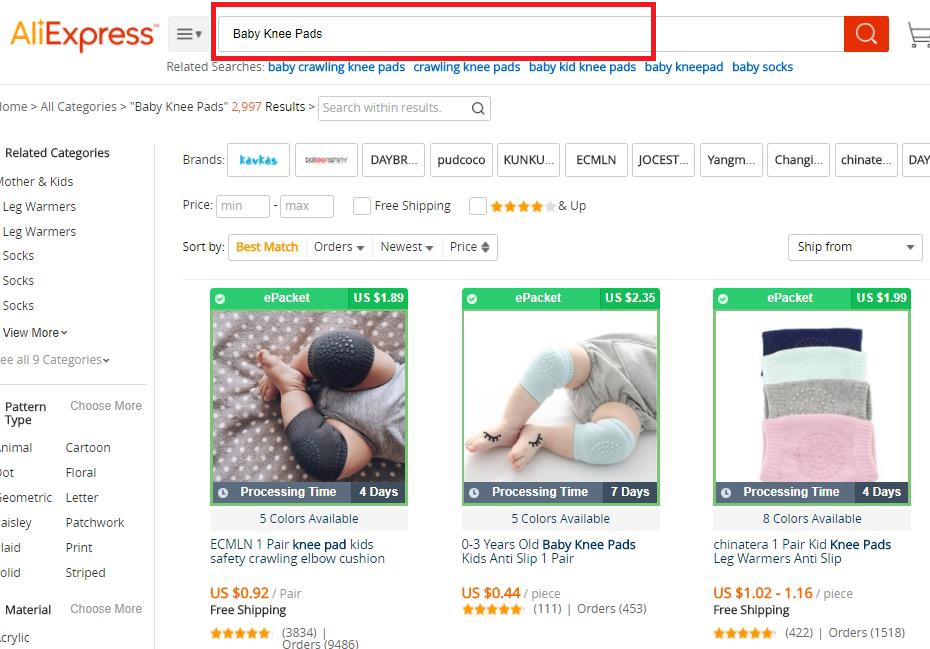Select the Floral pattern type

tap(81, 473)
